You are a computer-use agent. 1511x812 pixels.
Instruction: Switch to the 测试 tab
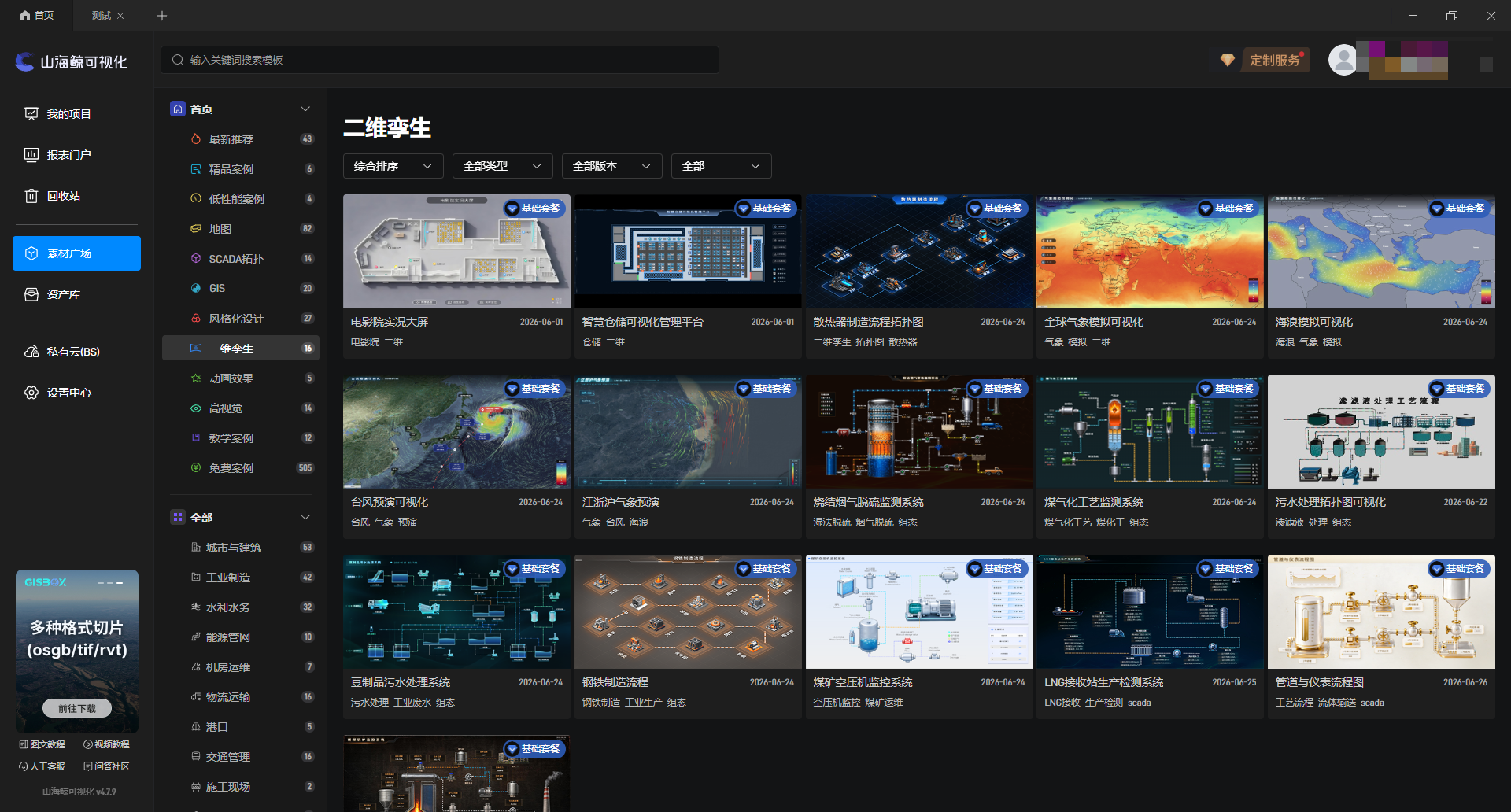[101, 16]
